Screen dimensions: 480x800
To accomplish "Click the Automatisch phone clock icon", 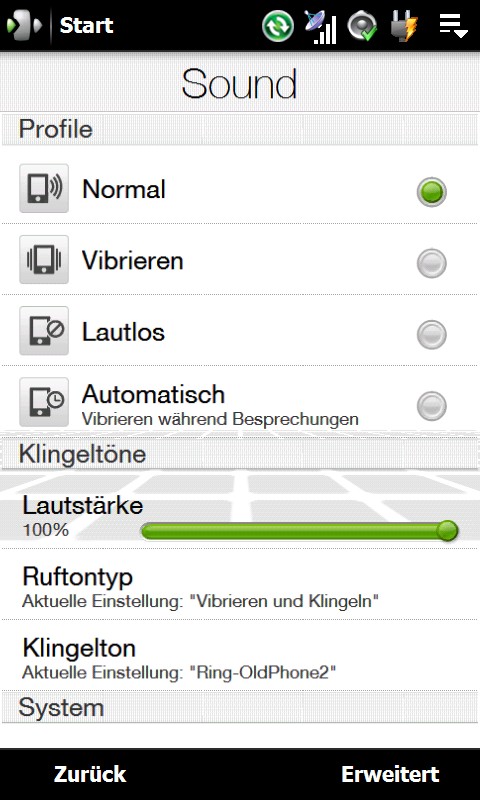I will (44, 402).
